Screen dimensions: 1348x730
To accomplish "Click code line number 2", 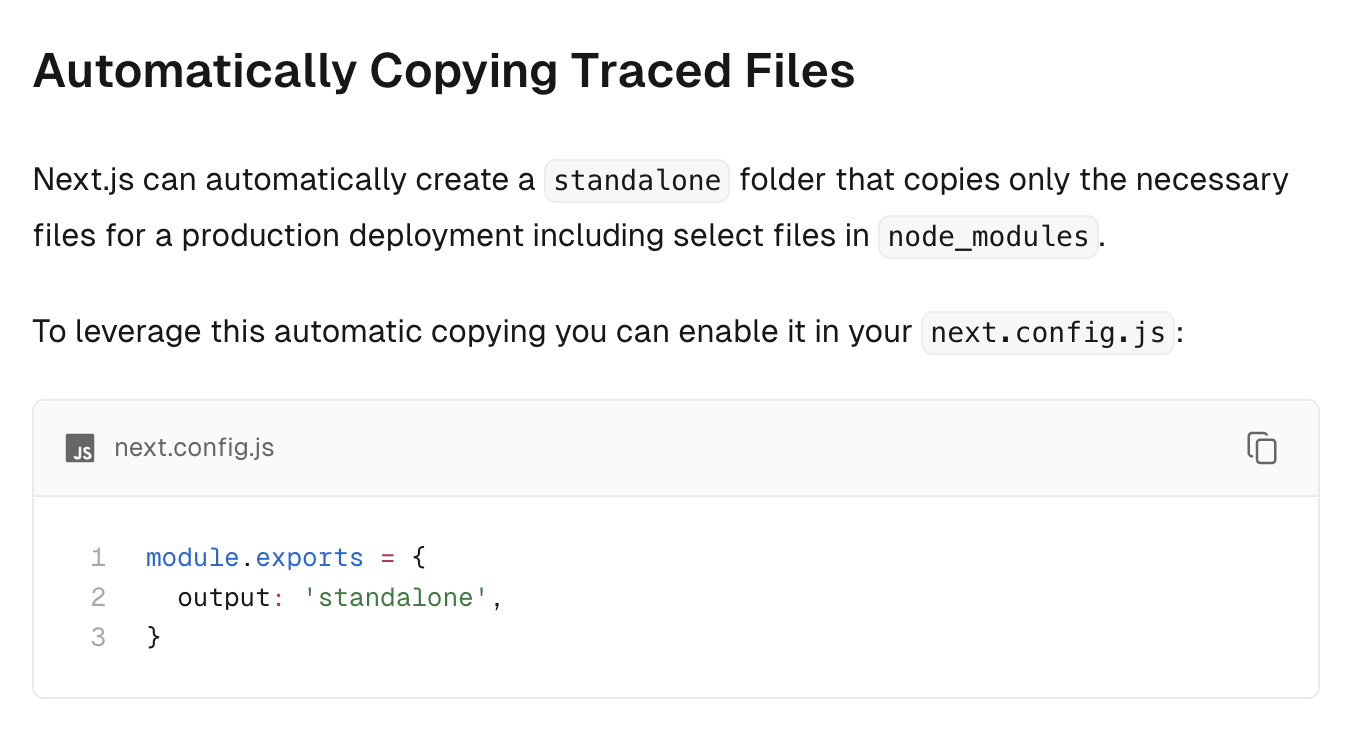I will [98, 597].
